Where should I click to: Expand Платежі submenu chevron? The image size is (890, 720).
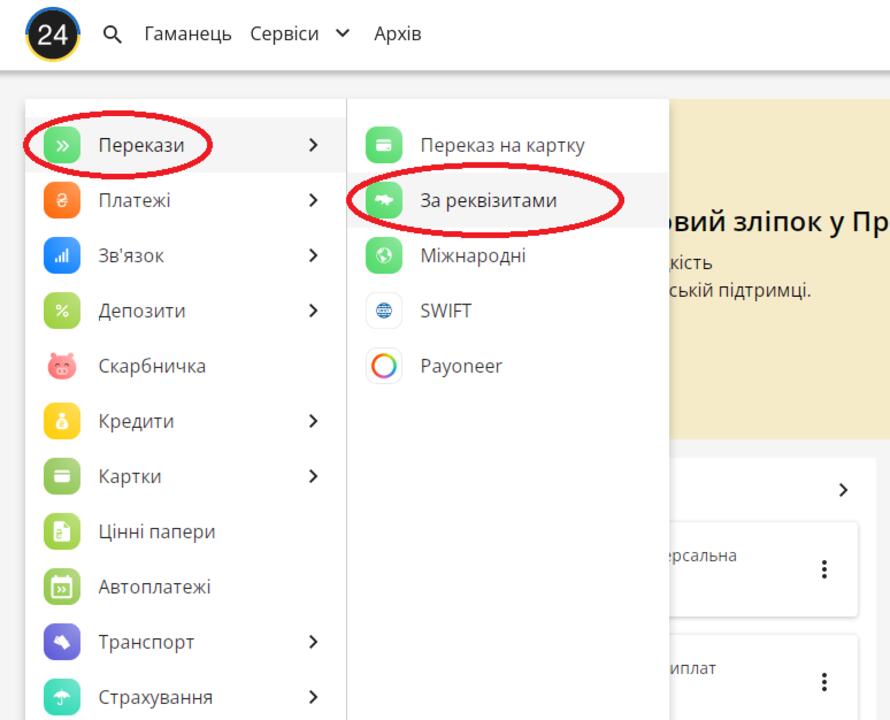(x=313, y=200)
